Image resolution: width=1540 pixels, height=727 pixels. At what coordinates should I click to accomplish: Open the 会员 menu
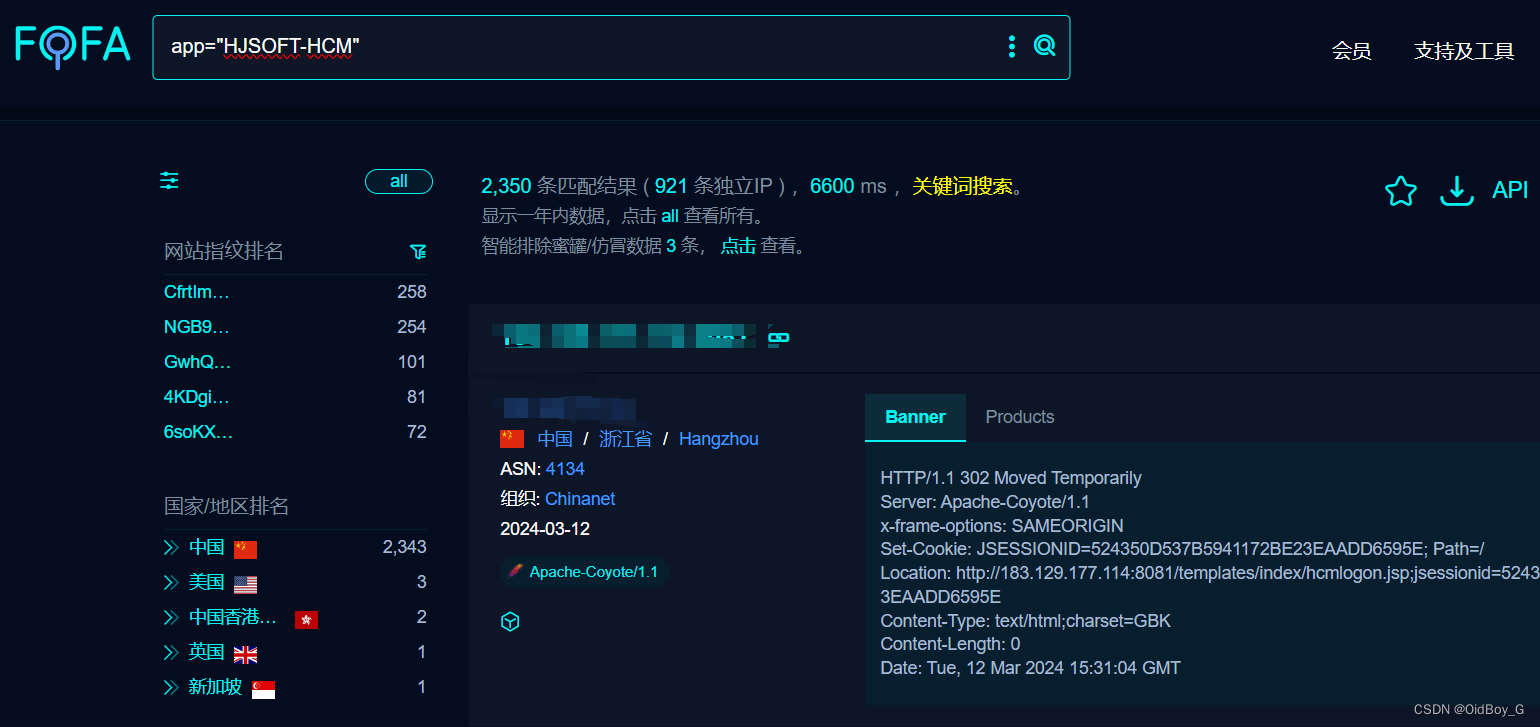[x=1351, y=51]
